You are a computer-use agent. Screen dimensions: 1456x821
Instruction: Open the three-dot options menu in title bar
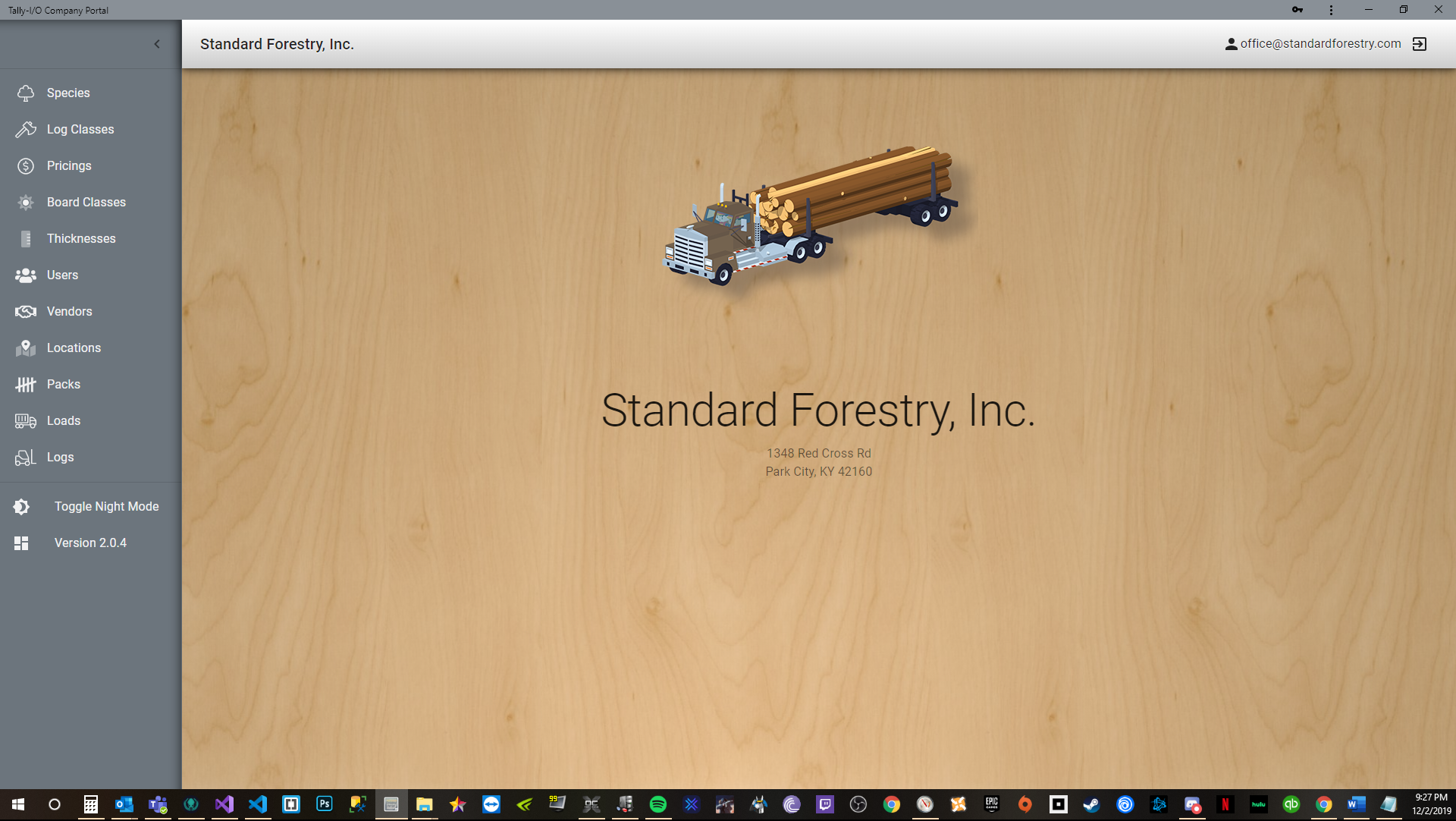tap(1331, 10)
